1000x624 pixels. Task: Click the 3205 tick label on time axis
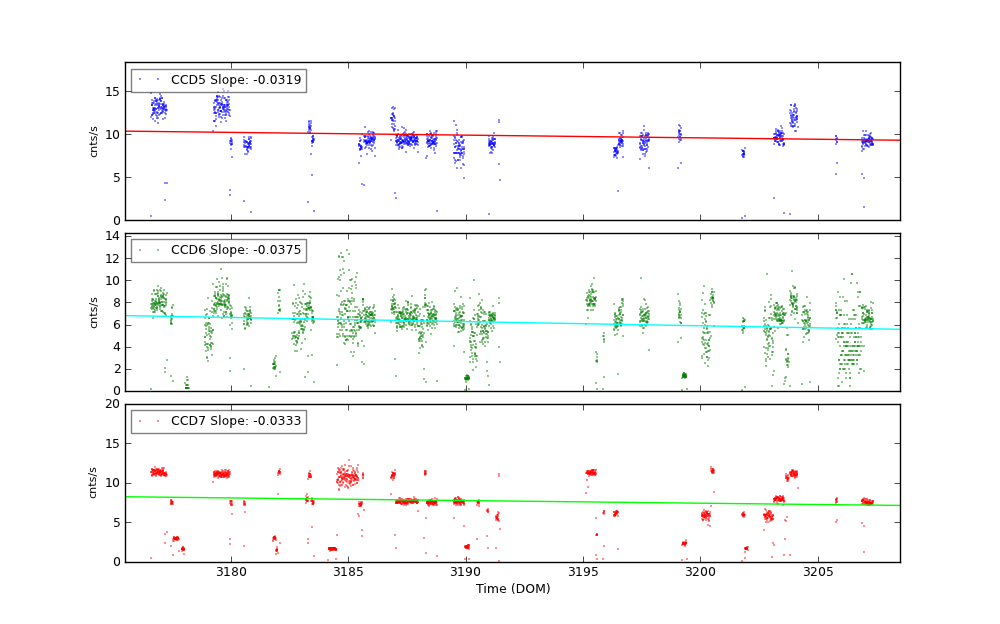817,572
